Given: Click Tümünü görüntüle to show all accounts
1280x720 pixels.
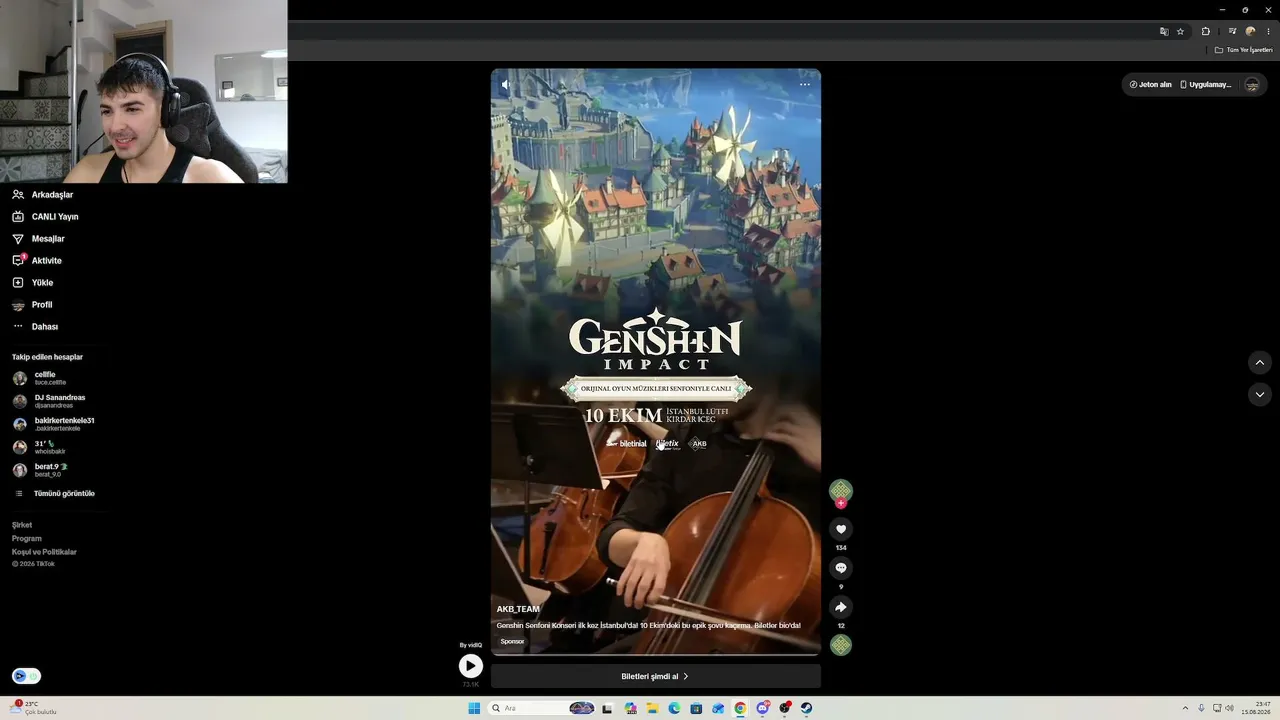Looking at the screenshot, I should pos(55,494).
